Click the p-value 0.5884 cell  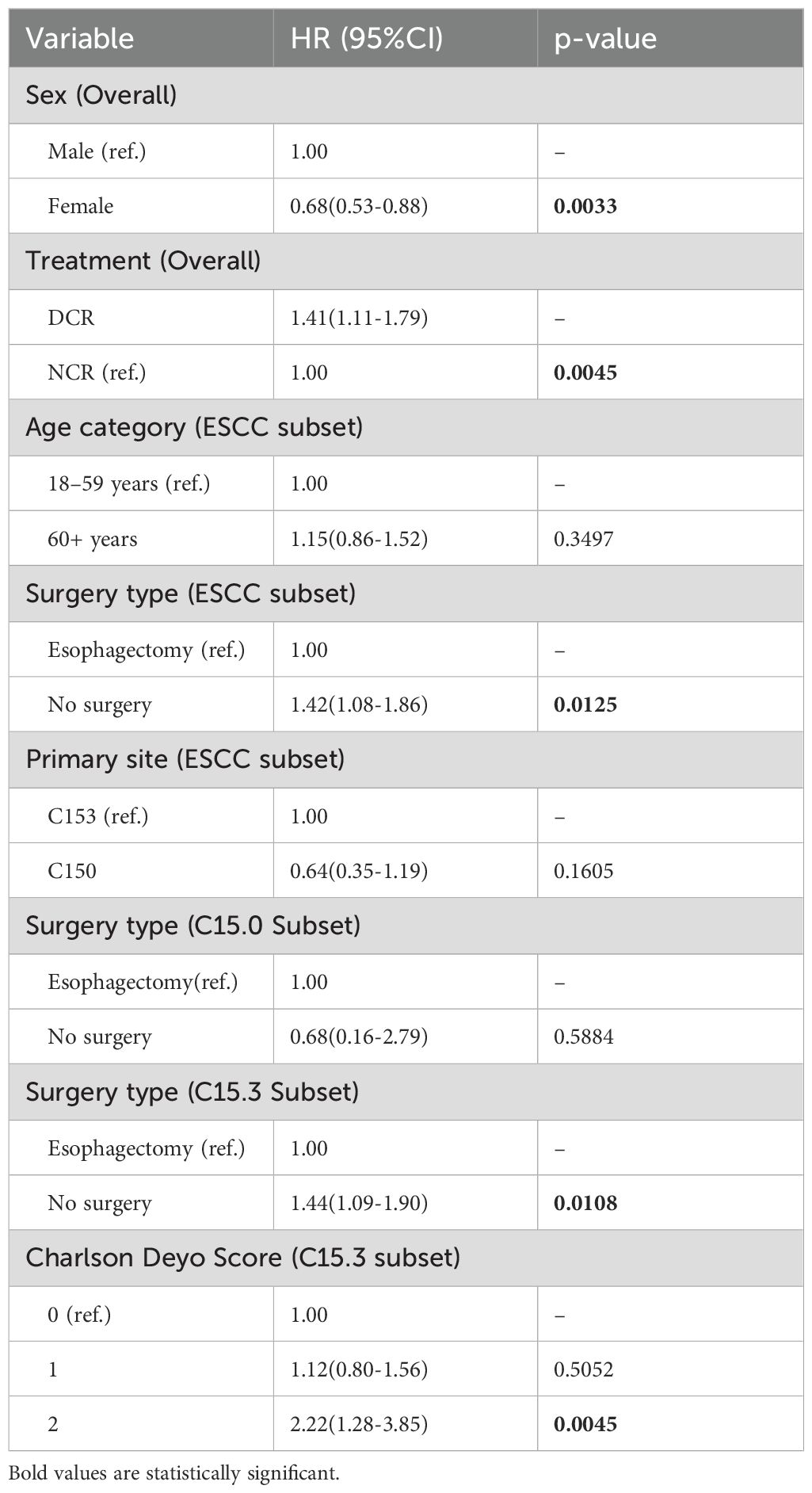pos(583,1037)
